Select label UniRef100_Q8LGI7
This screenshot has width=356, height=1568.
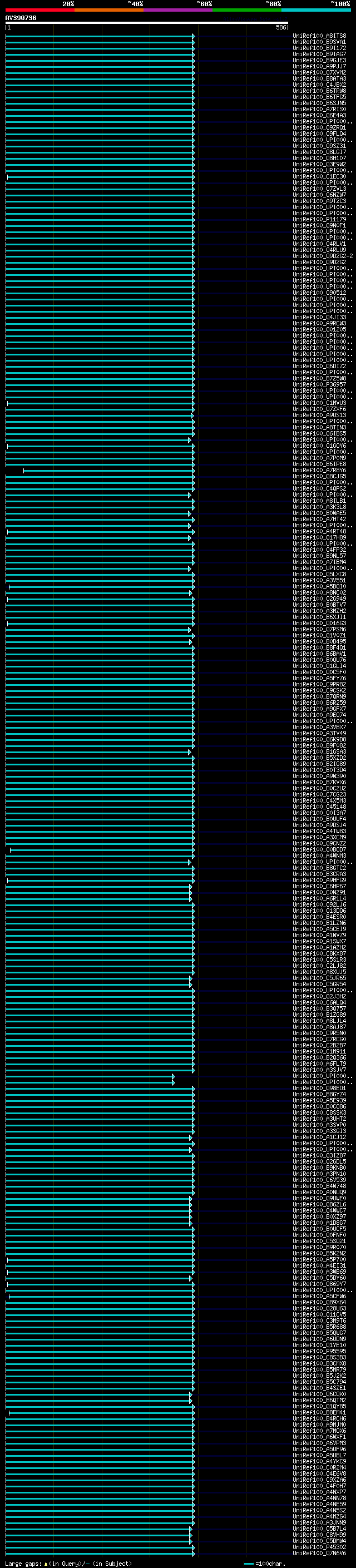pyautogui.click(x=319, y=152)
